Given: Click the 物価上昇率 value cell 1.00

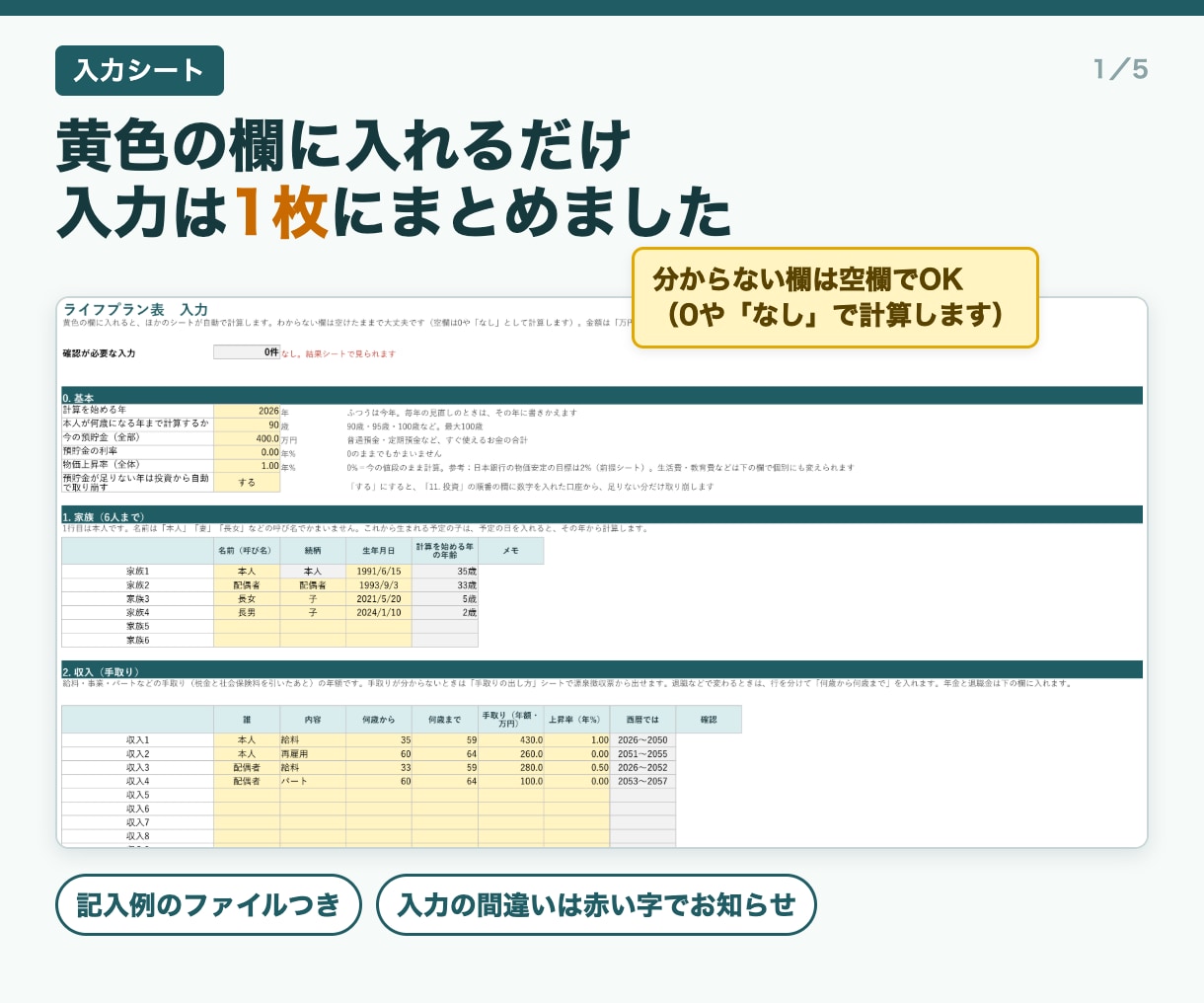Looking at the screenshot, I should coord(247,466).
